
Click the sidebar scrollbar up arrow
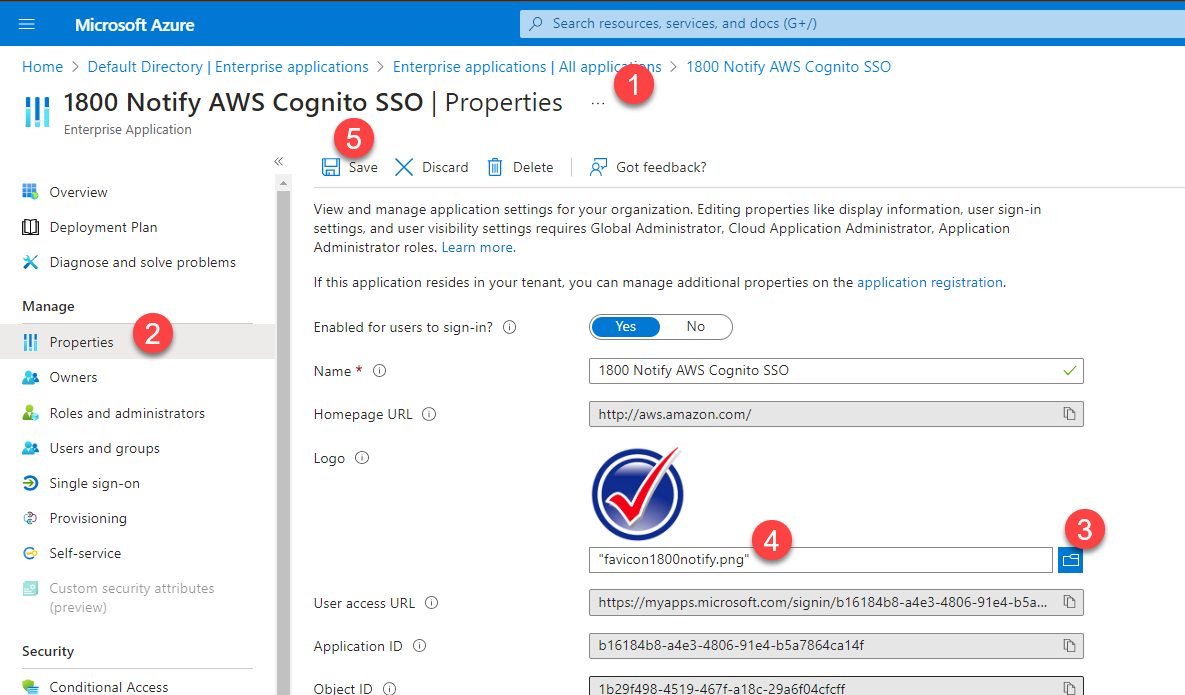point(283,184)
